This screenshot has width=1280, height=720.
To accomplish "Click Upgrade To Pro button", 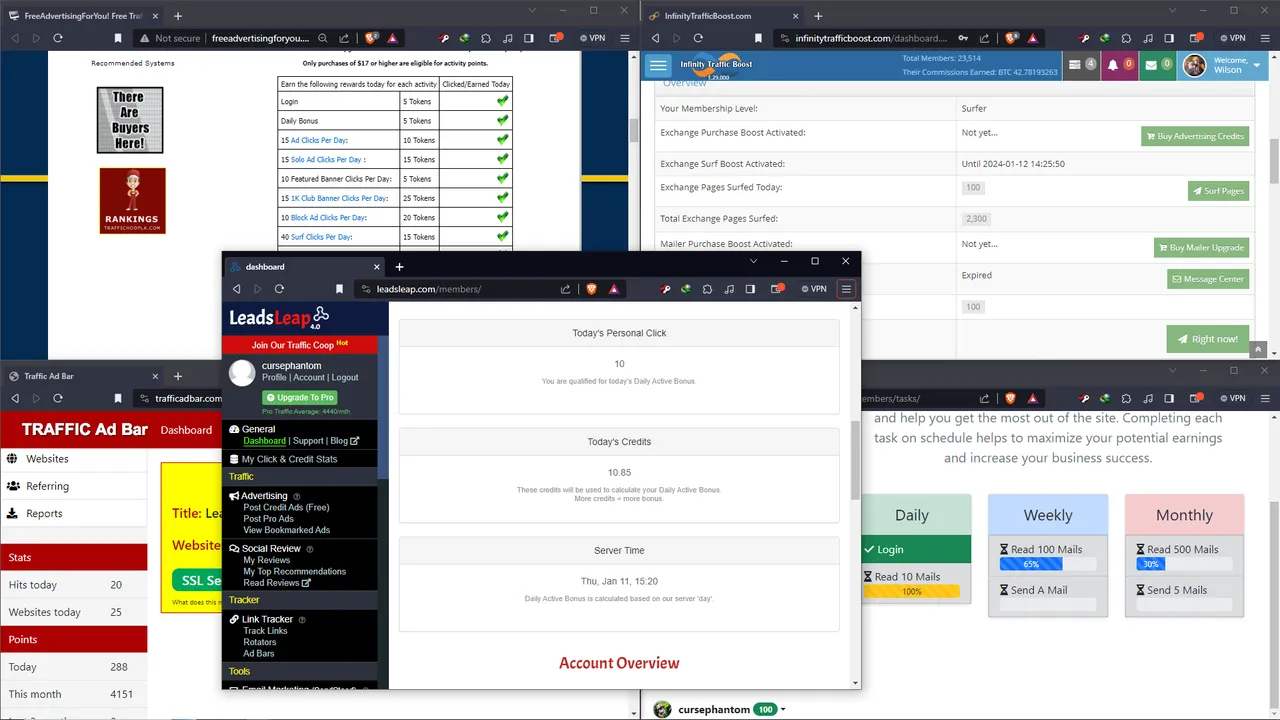I will [x=299, y=398].
